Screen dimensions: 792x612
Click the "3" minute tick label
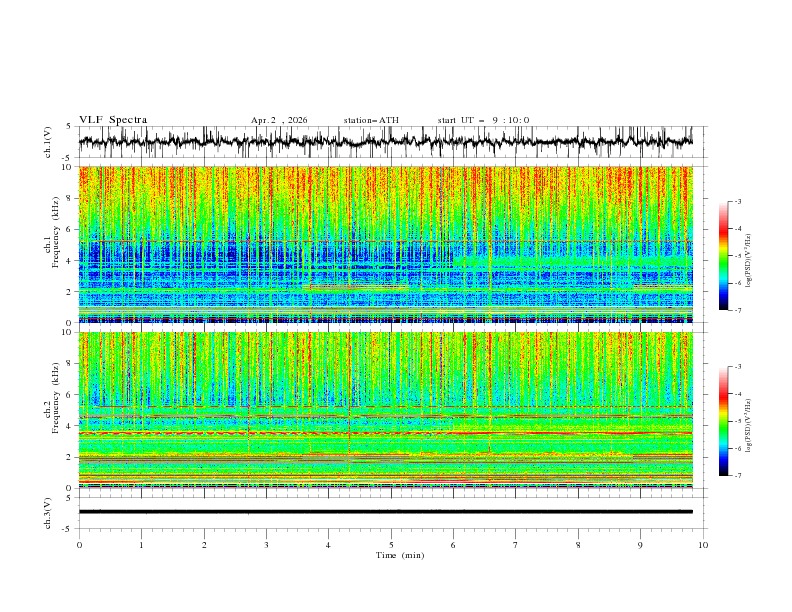266,545
